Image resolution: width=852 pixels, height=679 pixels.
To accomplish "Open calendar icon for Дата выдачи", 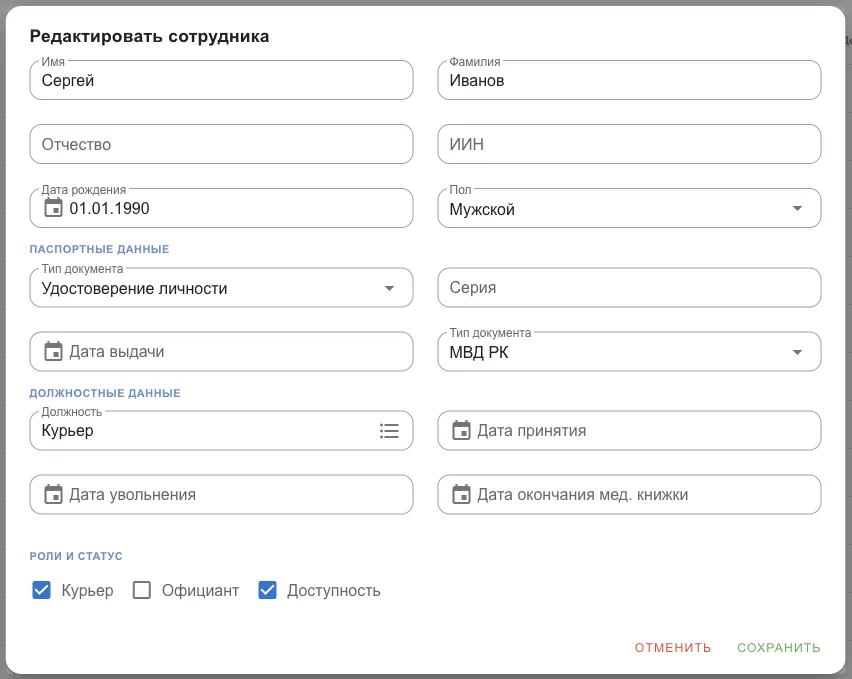I will 53,351.
